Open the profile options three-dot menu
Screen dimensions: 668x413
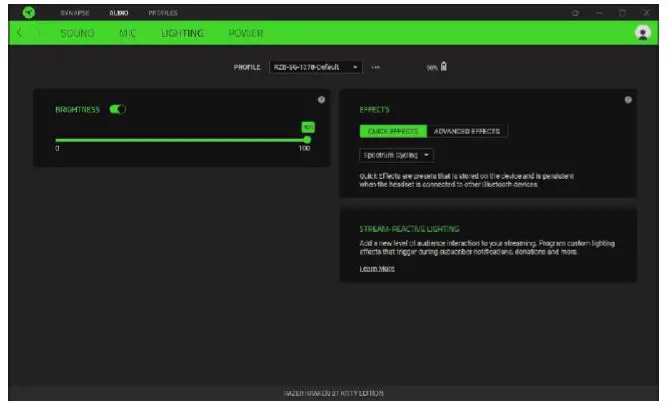(x=375, y=67)
